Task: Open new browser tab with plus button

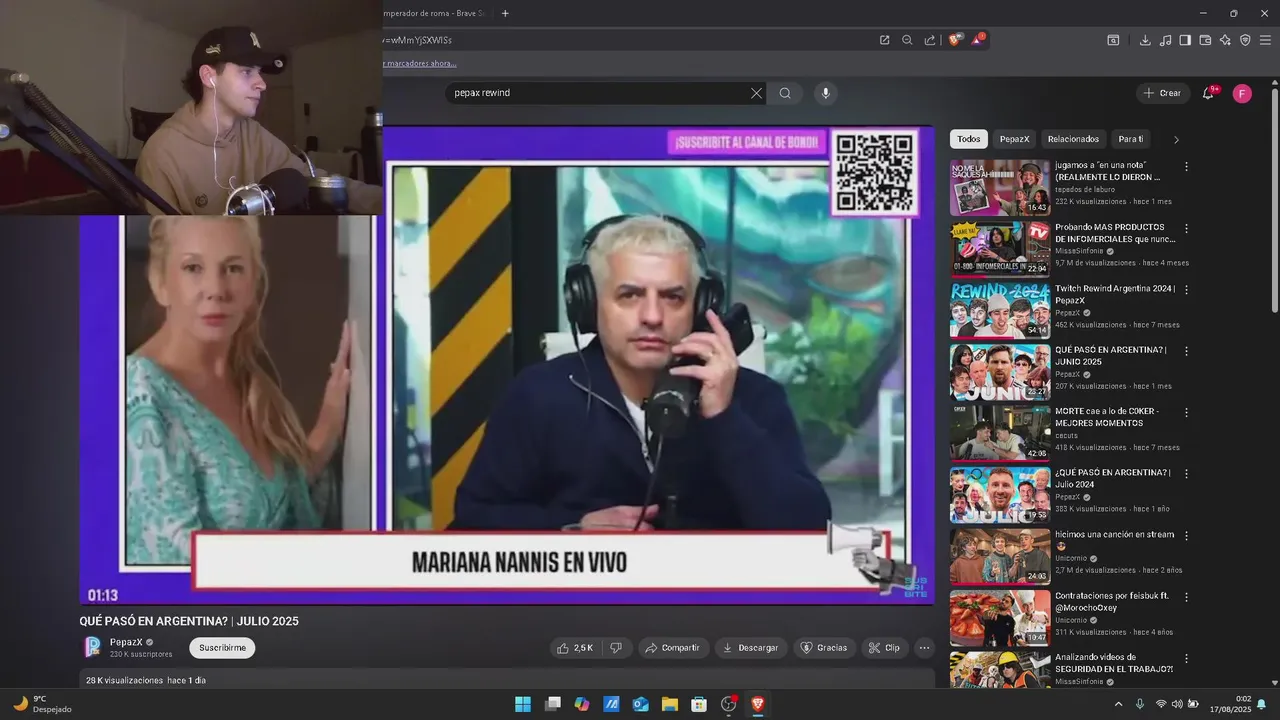Action: tap(505, 13)
